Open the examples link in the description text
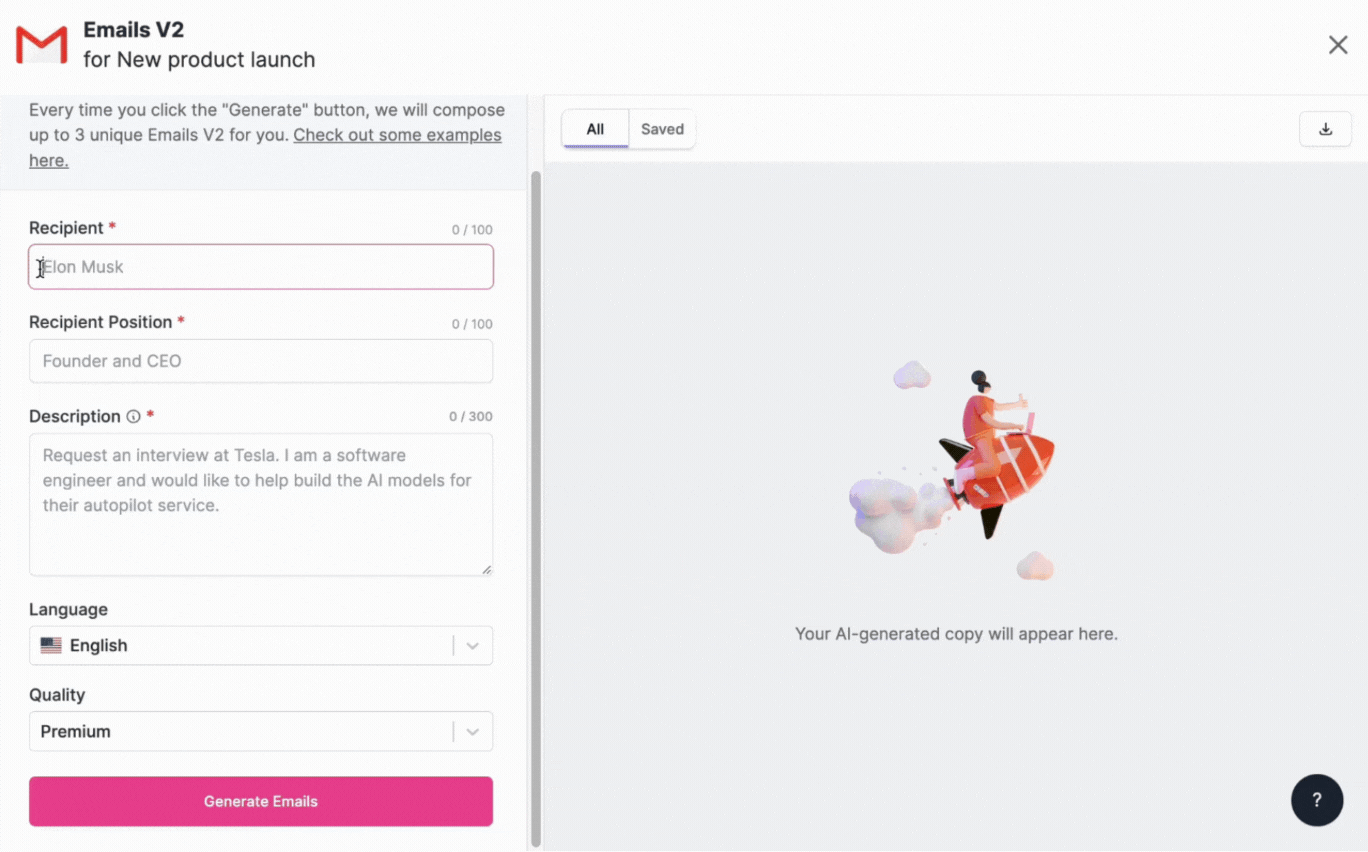Screen dimensions: 1368x852 click(x=397, y=134)
